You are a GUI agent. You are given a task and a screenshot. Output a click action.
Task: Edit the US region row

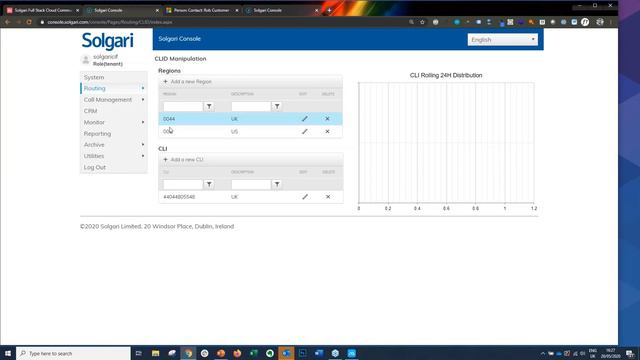[304, 131]
